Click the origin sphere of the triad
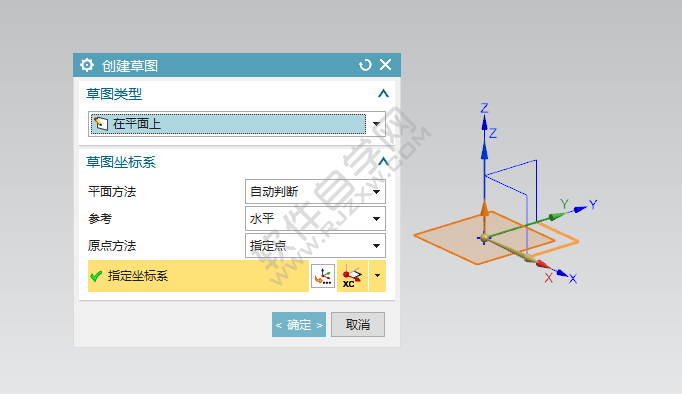 point(484,238)
